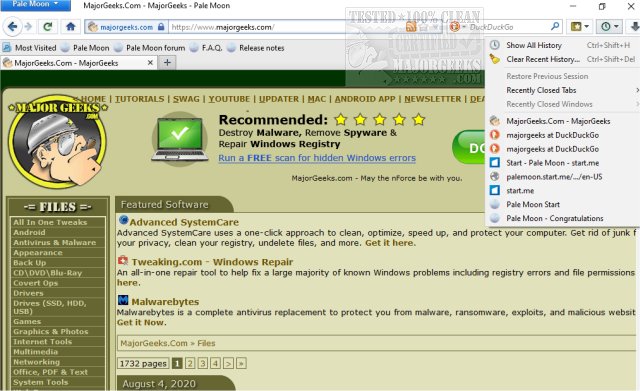Image resolution: width=640 pixels, height=391 pixels.
Task: Go to page 2 in pagination
Action: pos(190,363)
